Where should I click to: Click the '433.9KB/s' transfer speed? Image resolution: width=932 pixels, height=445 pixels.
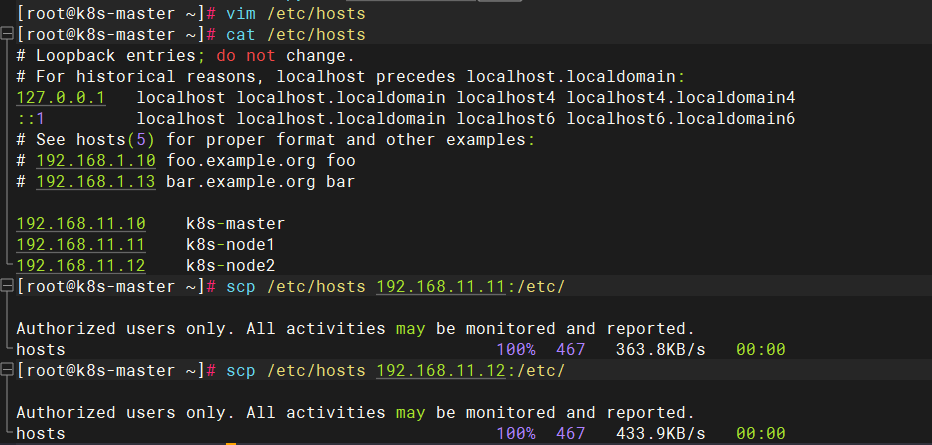pyautogui.click(x=660, y=433)
